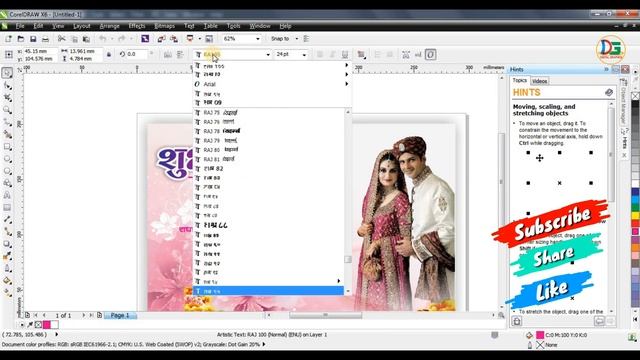The image size is (640, 360).
Task: Switch to the Topics tab in Hints
Action: click(x=520, y=80)
